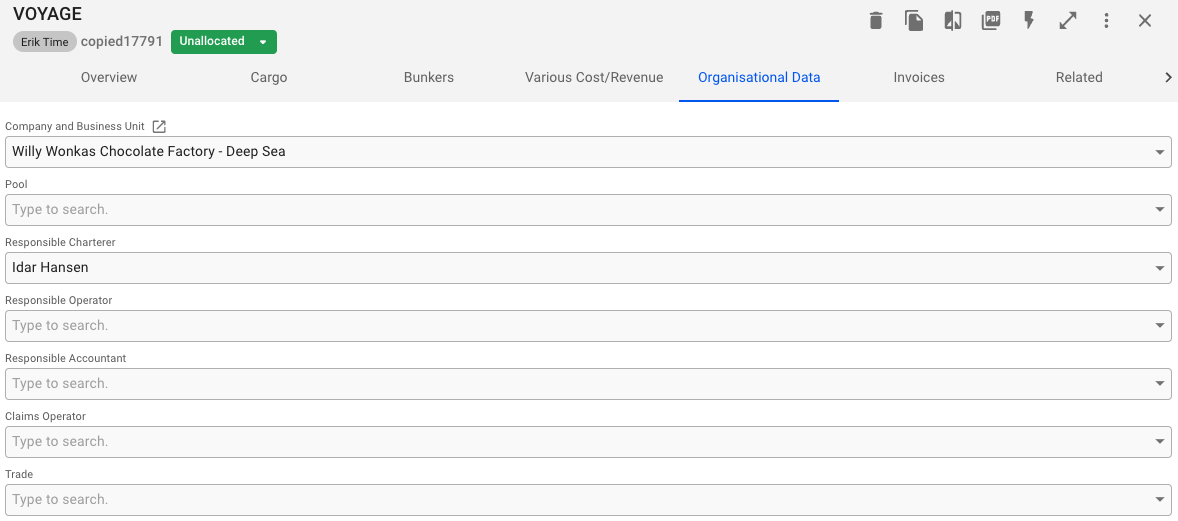Open the Pool dropdown arrow
Screen dimensions: 1178x521
coord(1160,211)
